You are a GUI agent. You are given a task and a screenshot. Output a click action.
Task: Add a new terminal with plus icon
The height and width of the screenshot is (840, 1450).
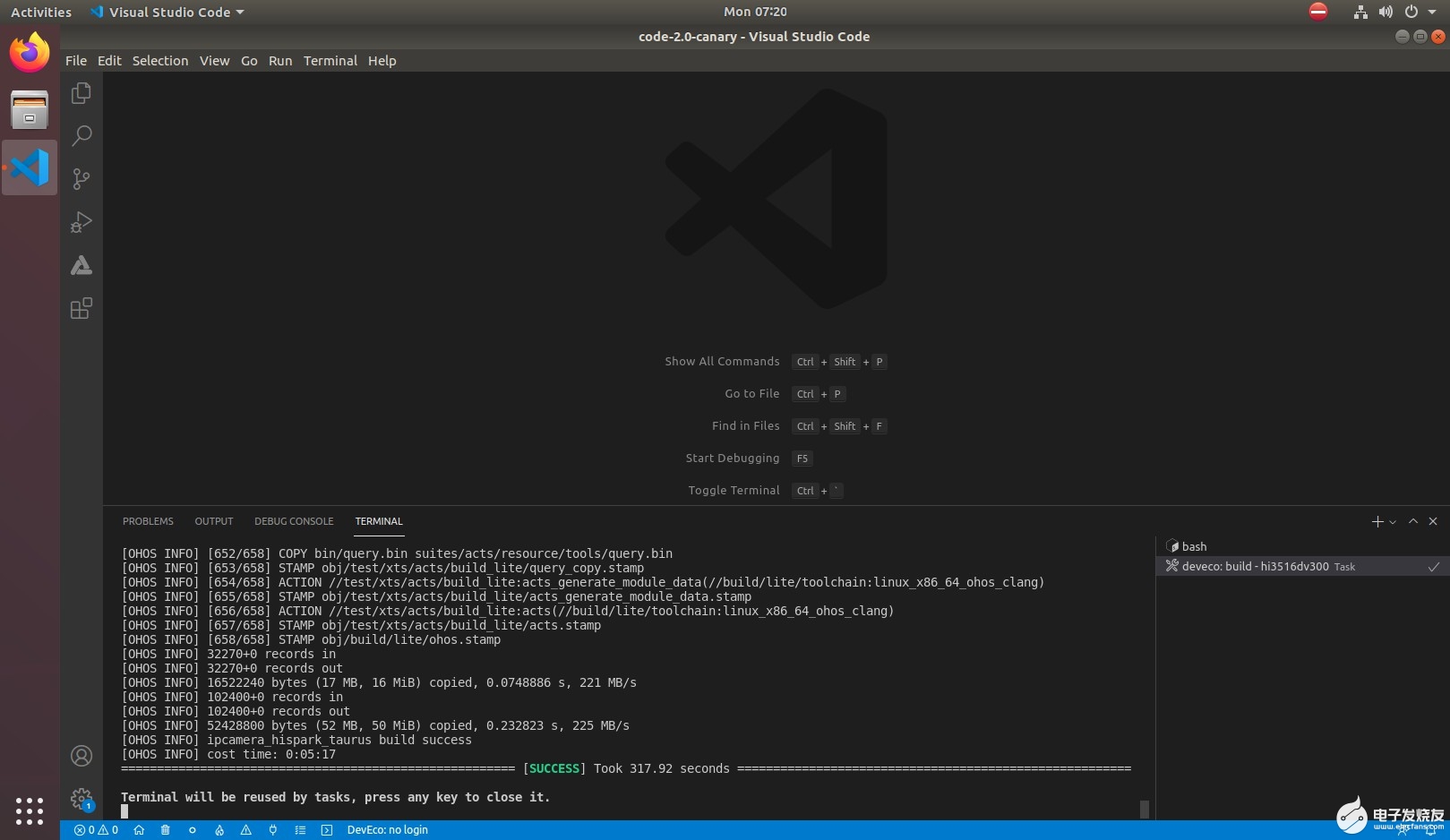click(1377, 521)
